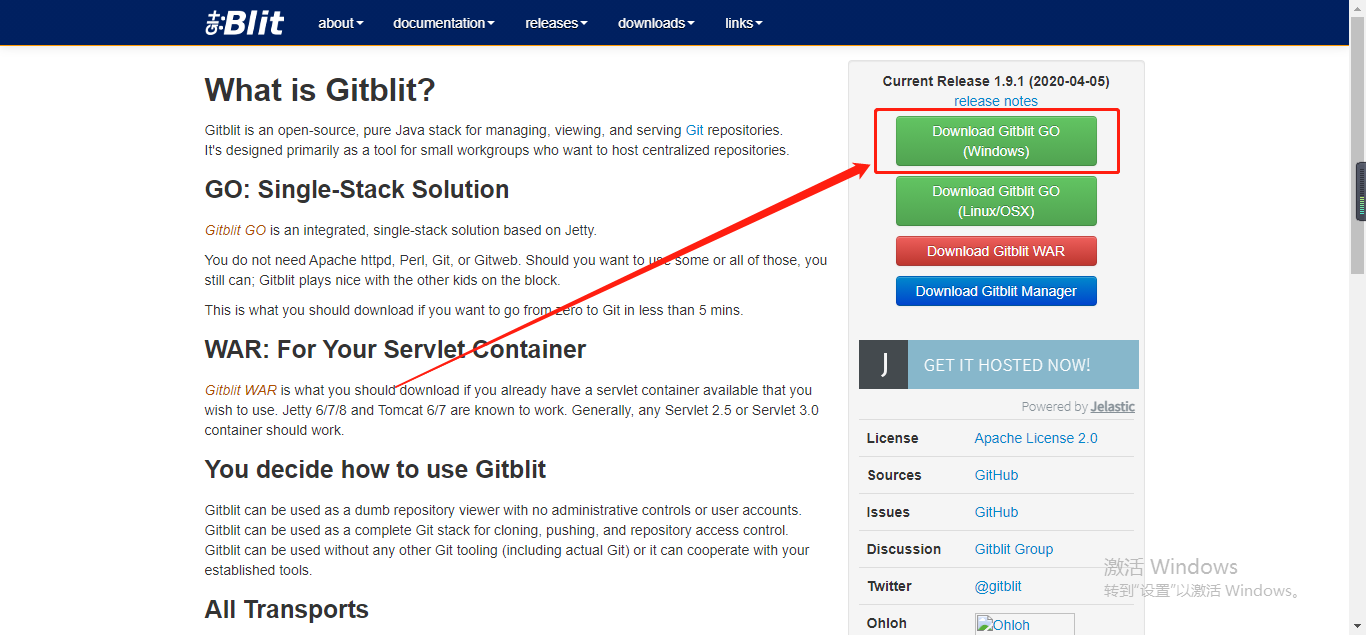The height and width of the screenshot is (635, 1366).
Task: Click the Download Gitblit WAR button
Action: coord(996,251)
